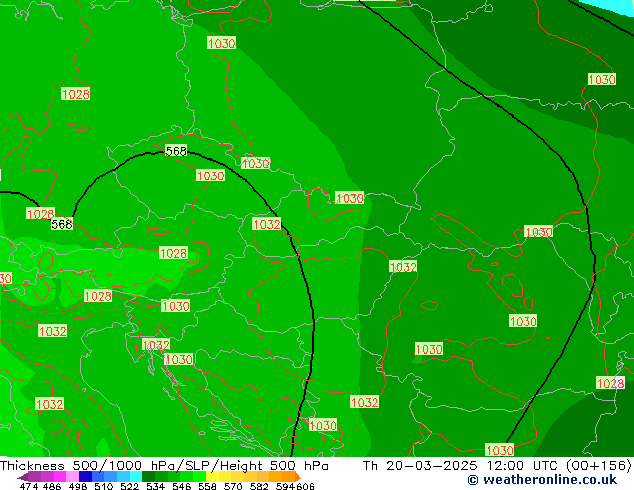The image size is (634, 490).
Task: Click the 1030 label in the darkest green corner
Action: click(x=602, y=79)
